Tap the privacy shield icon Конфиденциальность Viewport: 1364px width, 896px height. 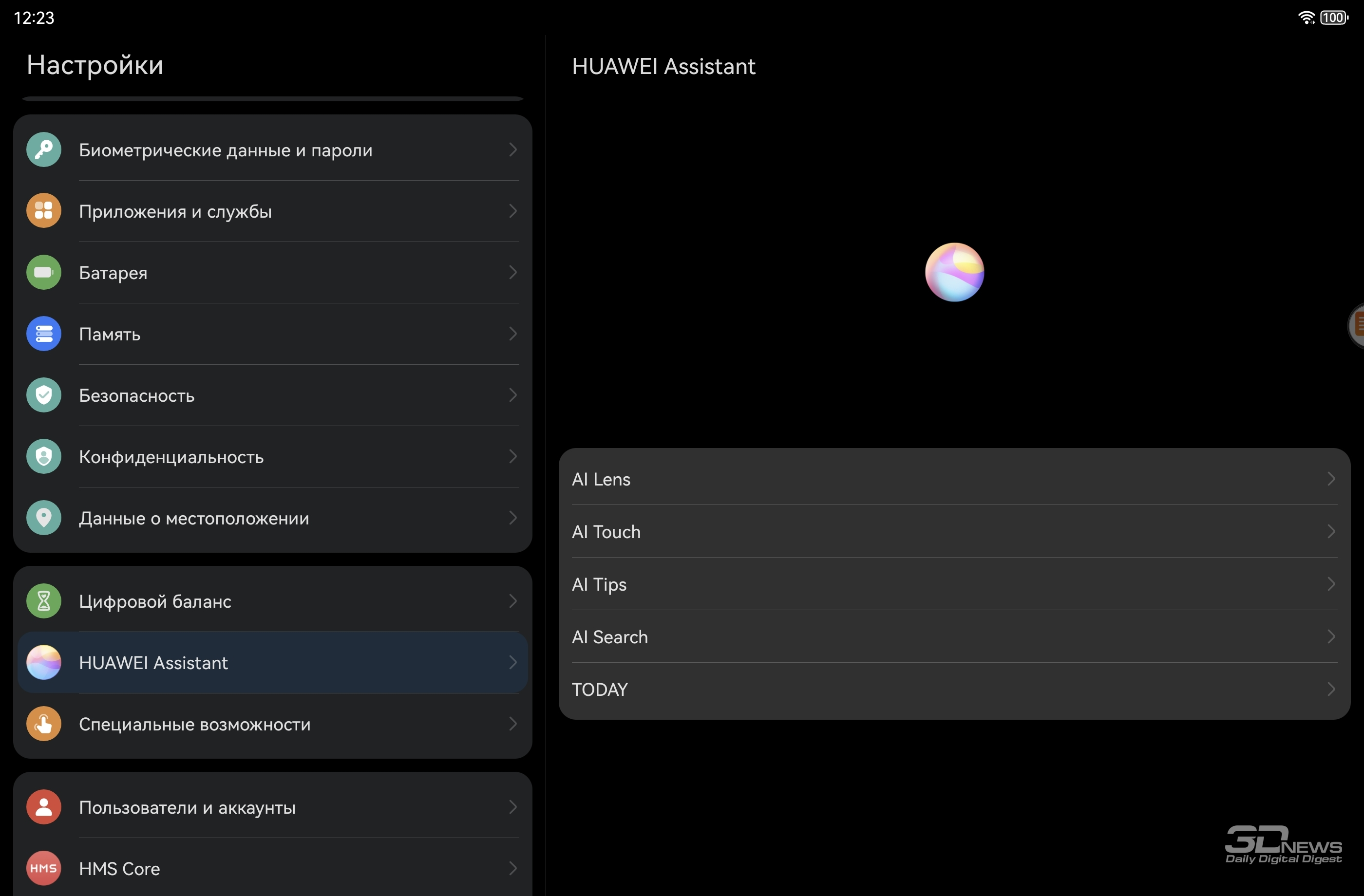[43, 457]
